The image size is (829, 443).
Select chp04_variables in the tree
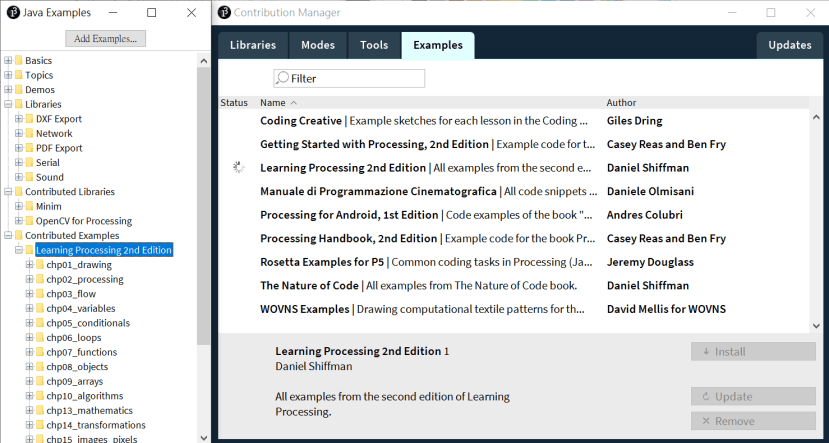coord(80,308)
